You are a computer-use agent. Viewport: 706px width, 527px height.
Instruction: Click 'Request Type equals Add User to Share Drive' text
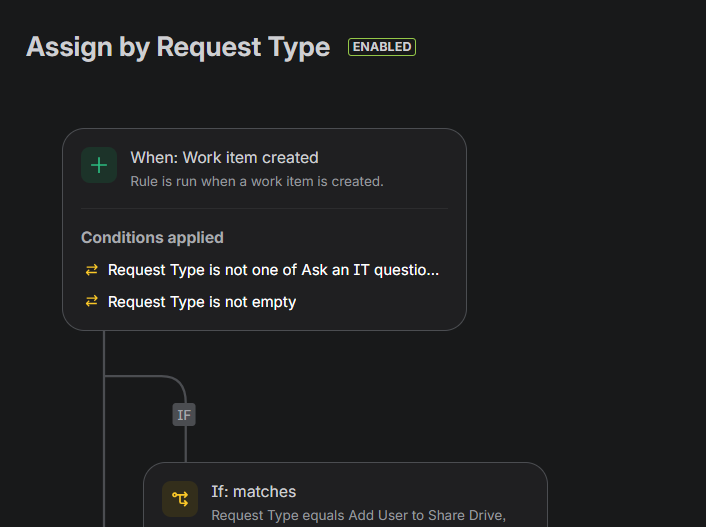tap(358, 515)
